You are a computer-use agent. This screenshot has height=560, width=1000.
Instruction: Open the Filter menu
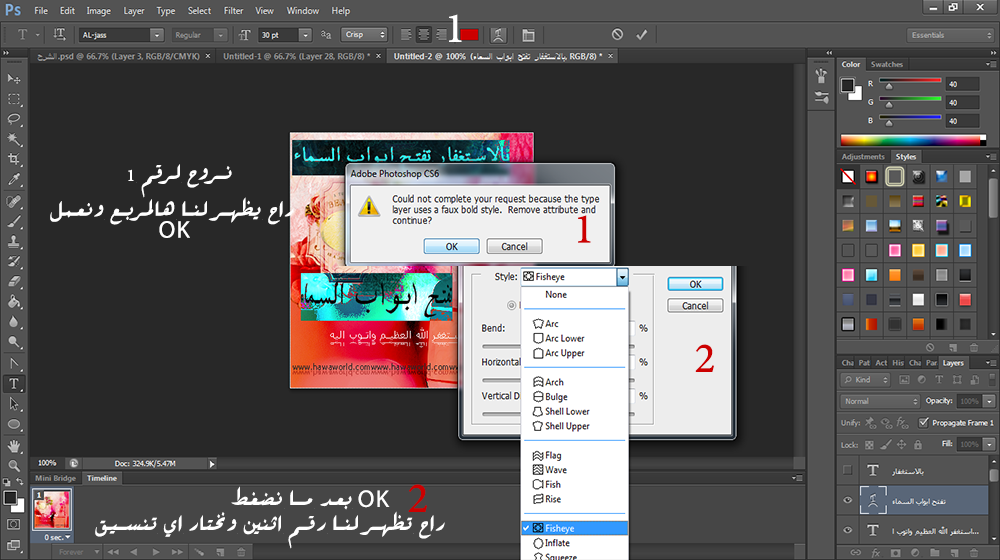tap(233, 11)
